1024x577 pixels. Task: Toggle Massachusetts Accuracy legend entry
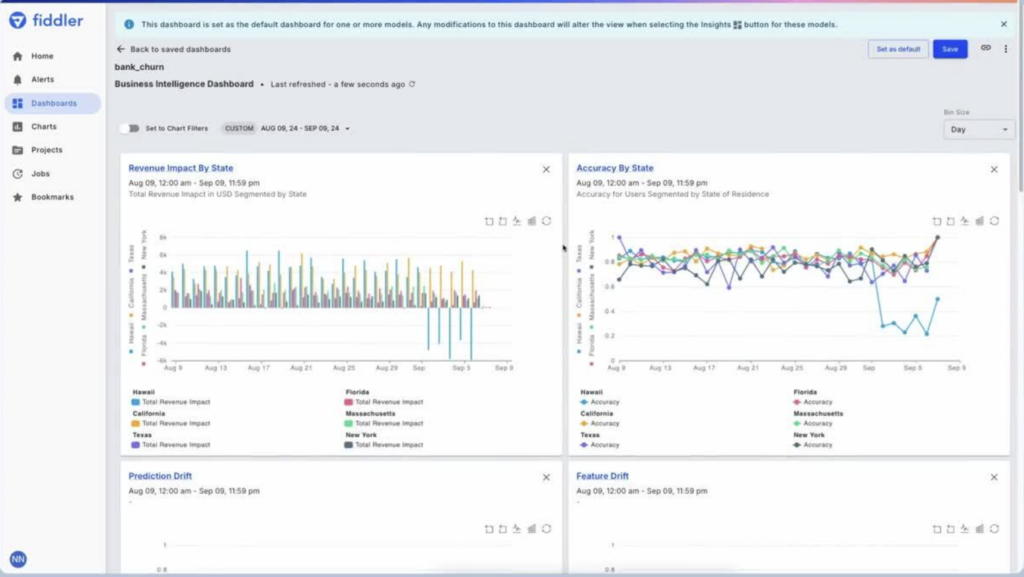(812, 424)
